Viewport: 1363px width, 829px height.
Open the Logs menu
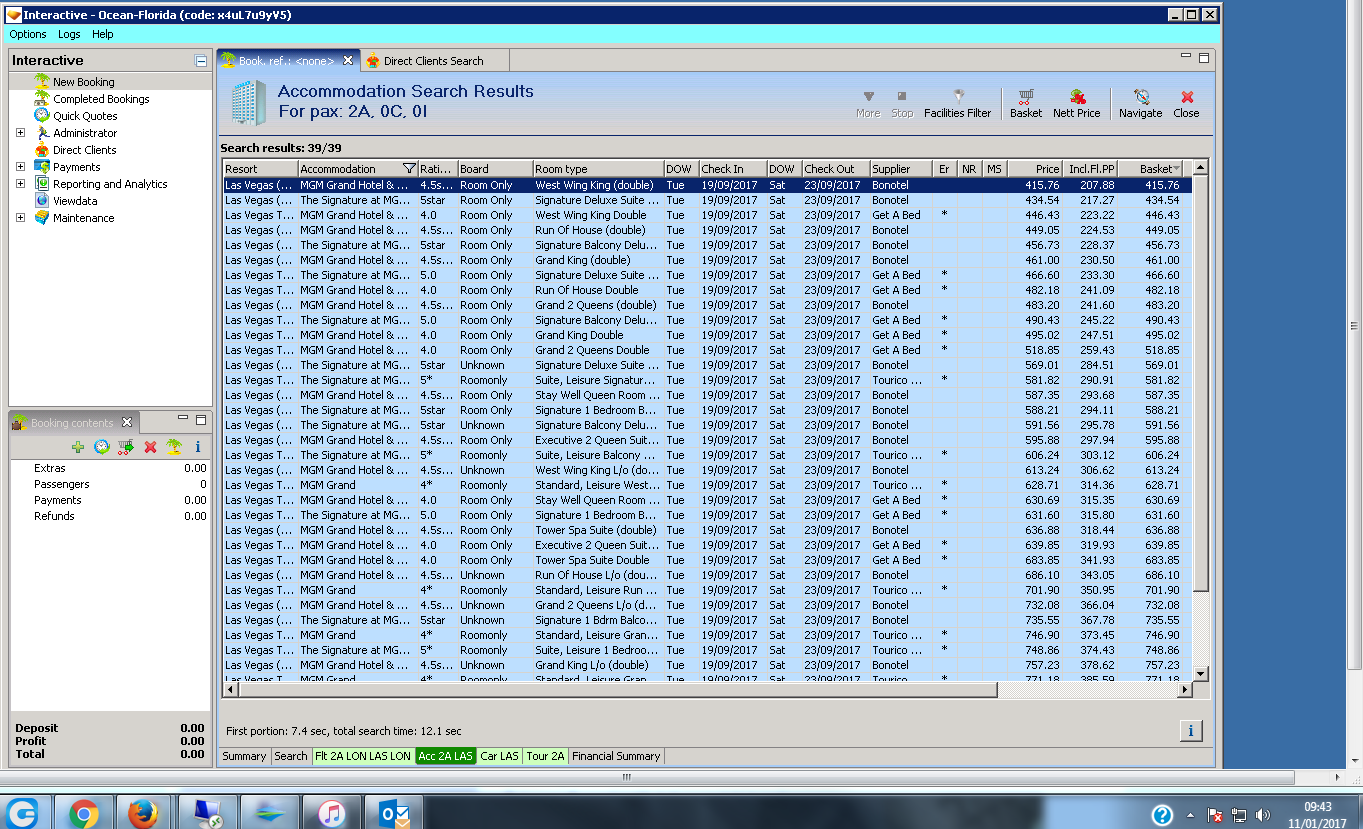(69, 34)
